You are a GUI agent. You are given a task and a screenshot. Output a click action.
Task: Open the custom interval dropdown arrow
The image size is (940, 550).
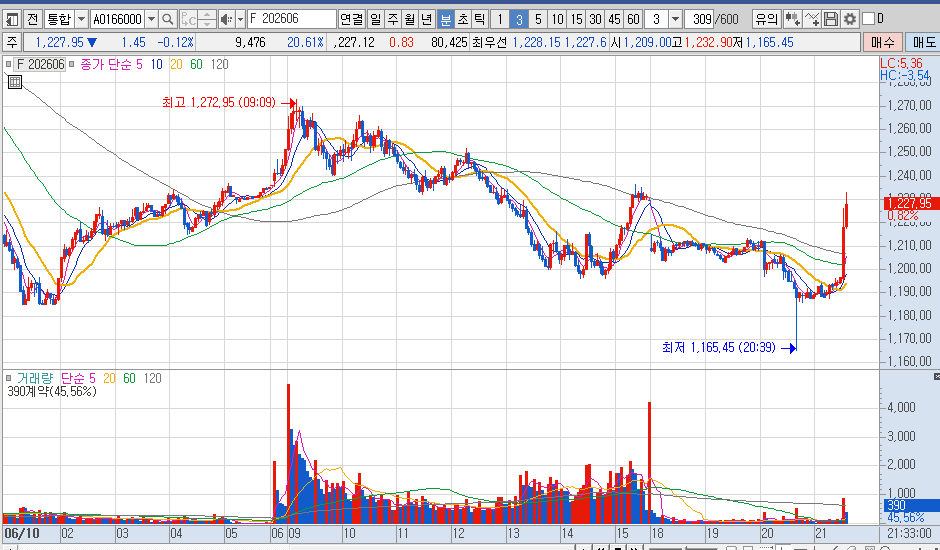click(676, 19)
